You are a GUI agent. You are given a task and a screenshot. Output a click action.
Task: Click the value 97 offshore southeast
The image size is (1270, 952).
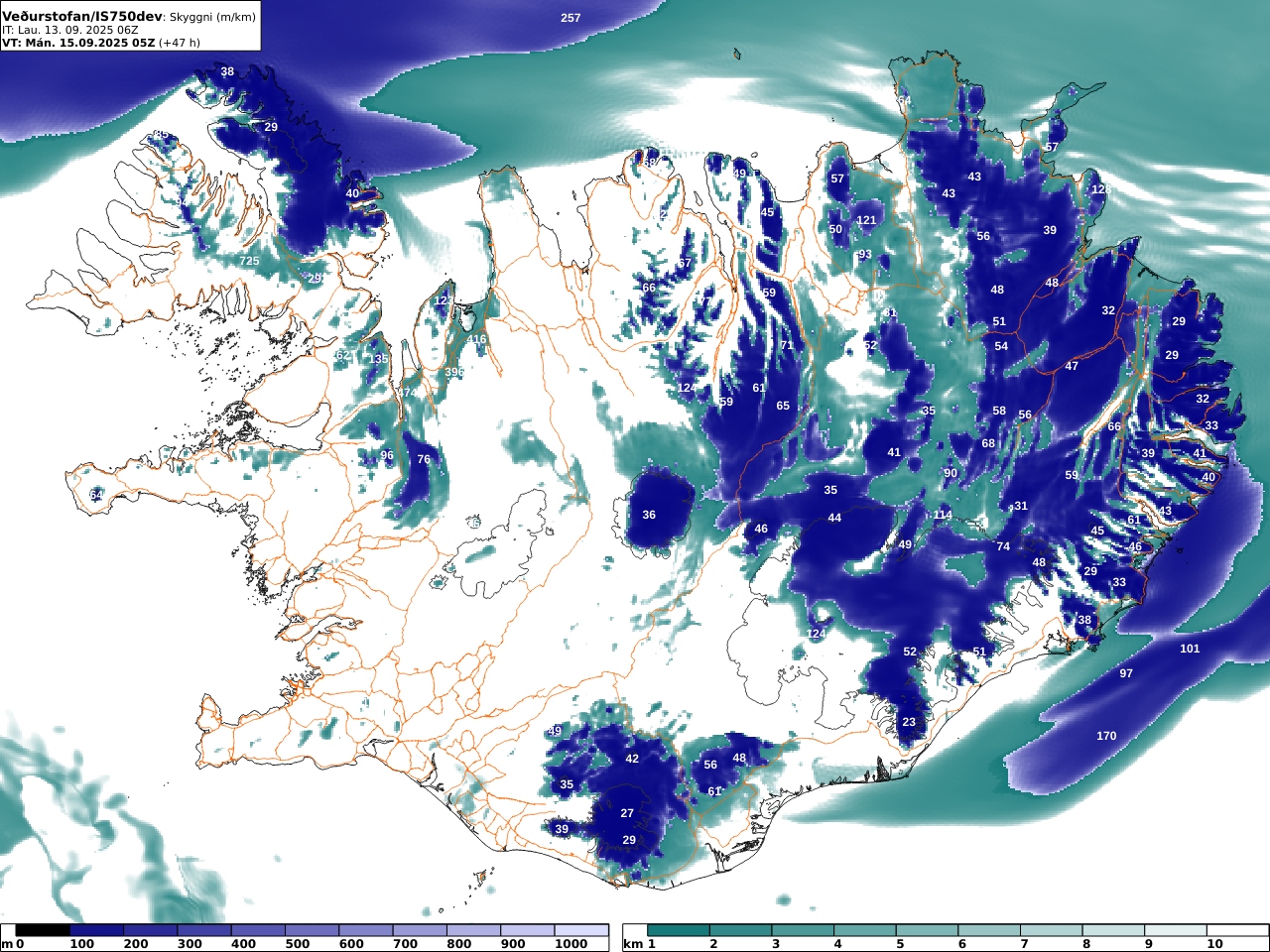point(1126,673)
